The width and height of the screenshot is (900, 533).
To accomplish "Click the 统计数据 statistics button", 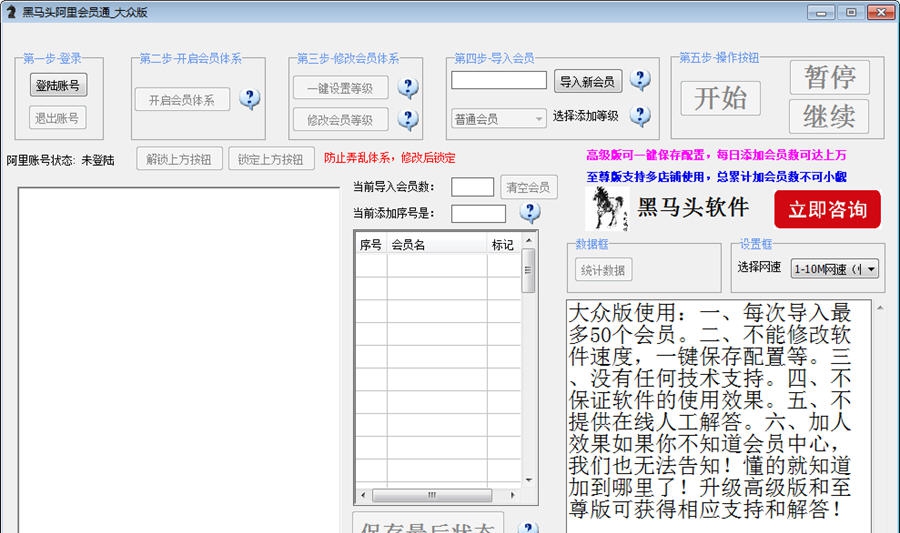I will 603,270.
